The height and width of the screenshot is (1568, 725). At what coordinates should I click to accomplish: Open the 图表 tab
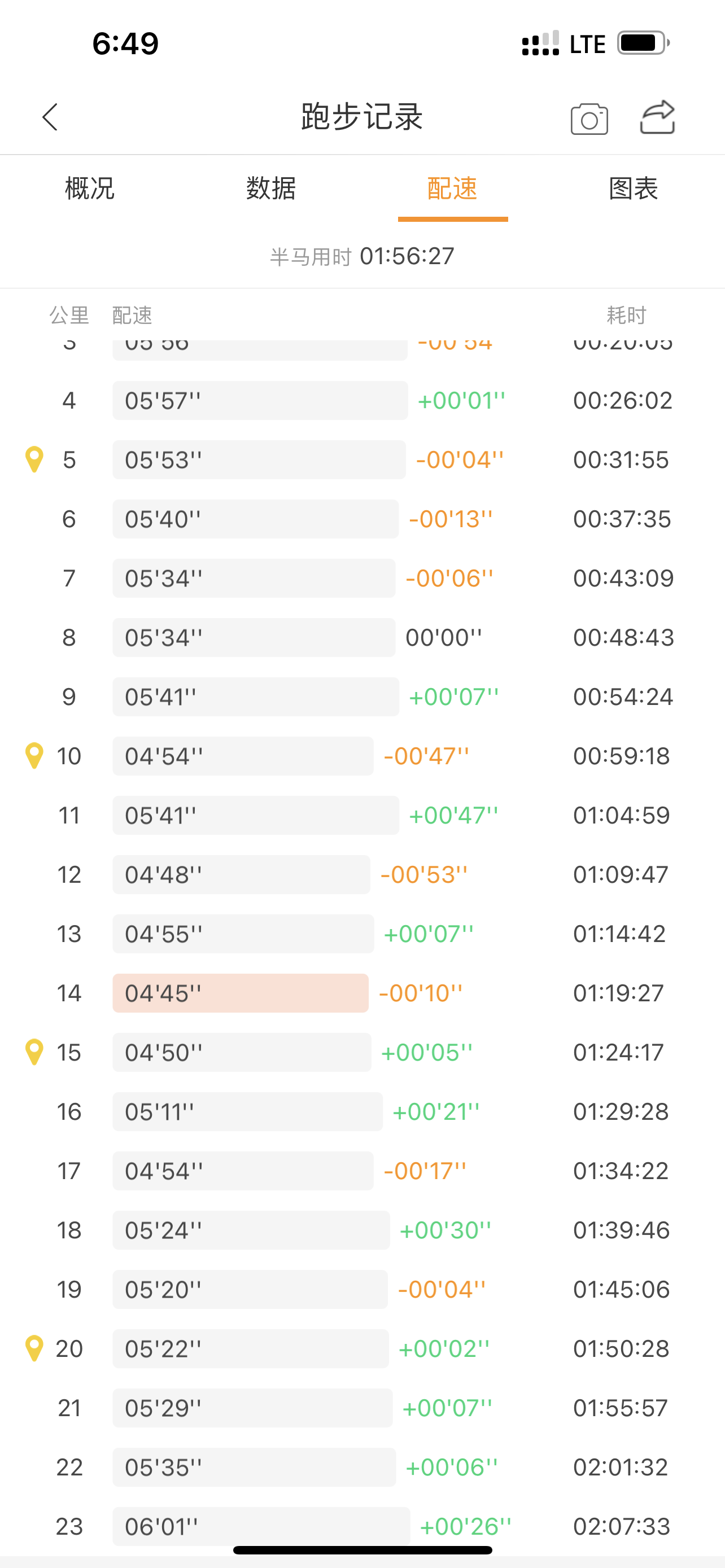coord(634,188)
